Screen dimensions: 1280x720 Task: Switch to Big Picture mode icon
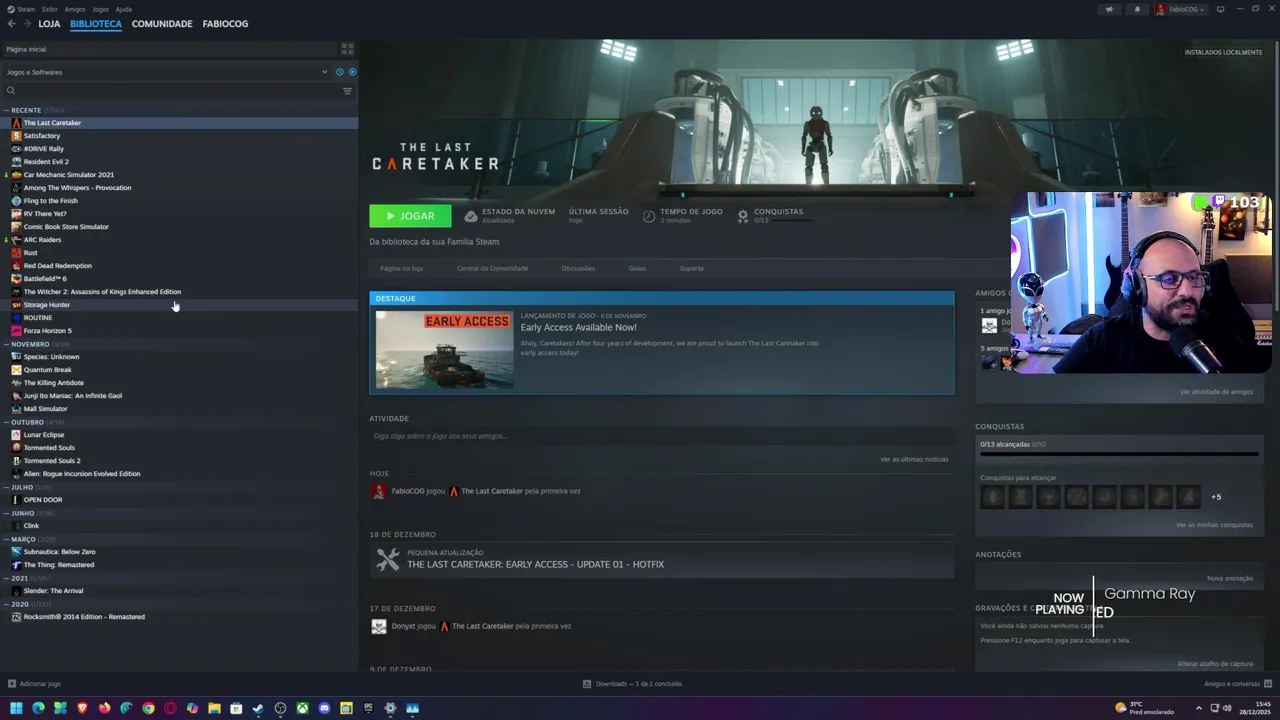point(1220,9)
